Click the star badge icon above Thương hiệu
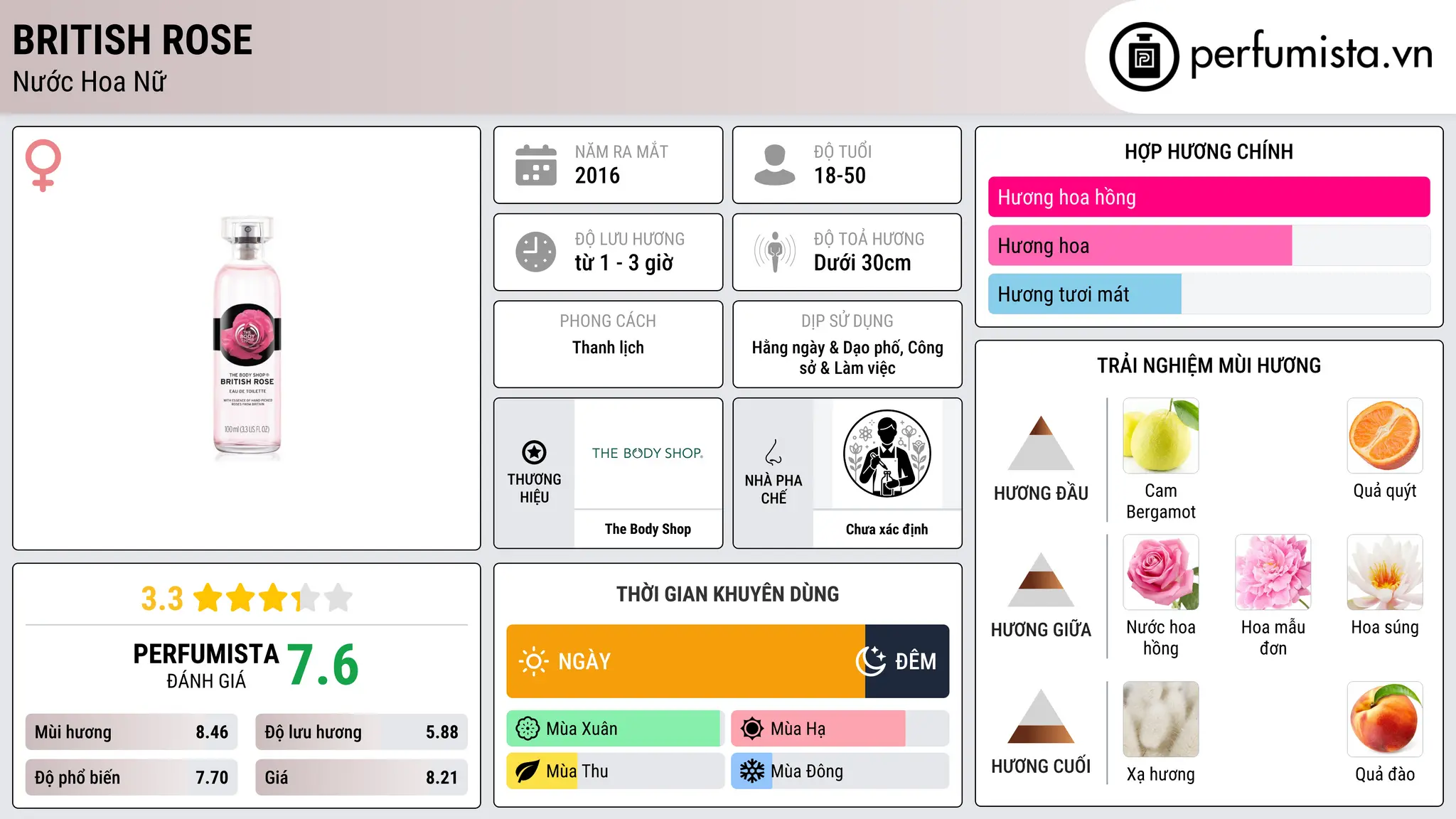1456x819 pixels. click(534, 452)
